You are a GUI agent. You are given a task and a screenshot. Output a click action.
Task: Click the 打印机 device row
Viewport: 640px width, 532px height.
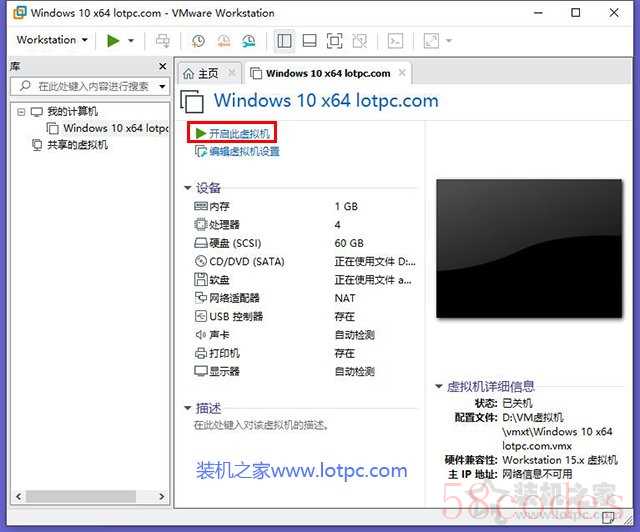coord(304,353)
